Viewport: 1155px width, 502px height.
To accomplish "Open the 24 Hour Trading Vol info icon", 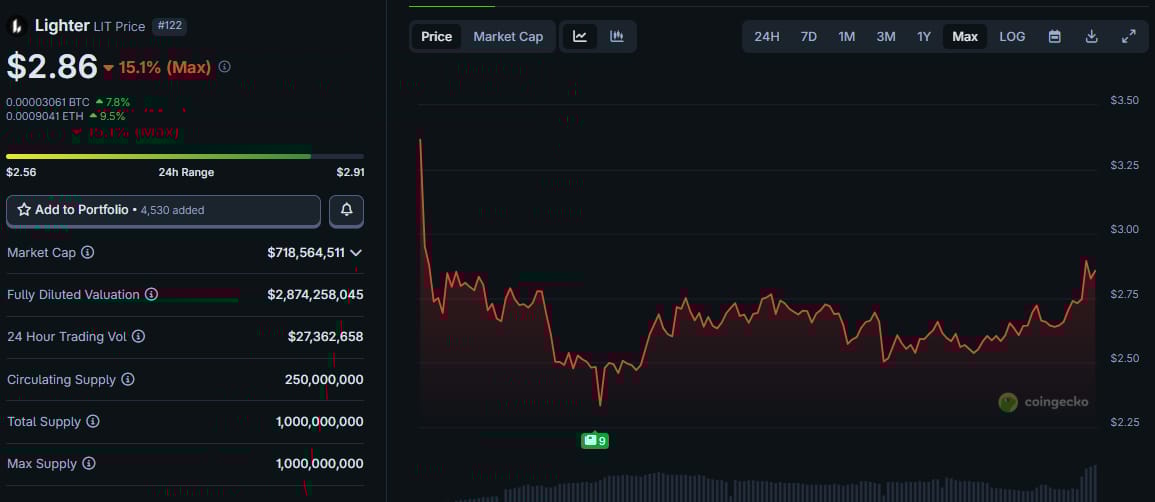I will (138, 336).
